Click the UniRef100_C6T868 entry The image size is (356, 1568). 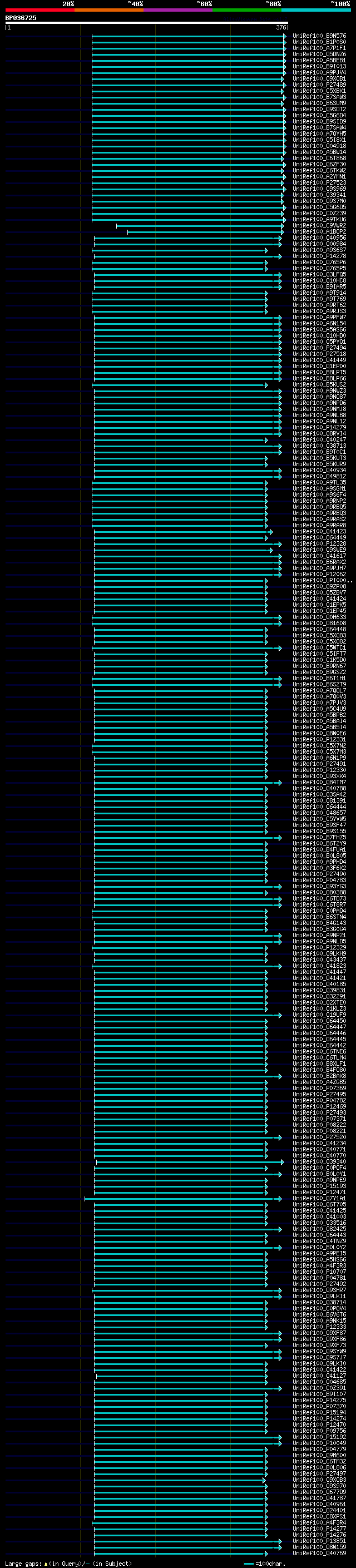(319, 159)
